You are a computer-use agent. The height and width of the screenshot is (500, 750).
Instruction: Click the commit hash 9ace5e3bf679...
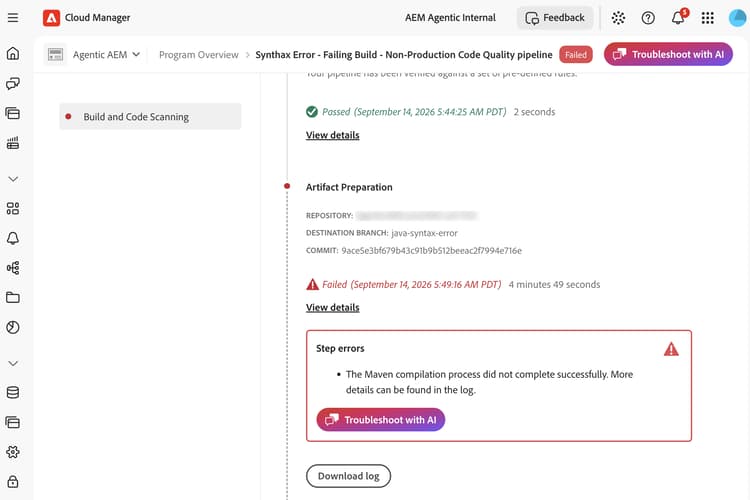pyautogui.click(x=431, y=251)
